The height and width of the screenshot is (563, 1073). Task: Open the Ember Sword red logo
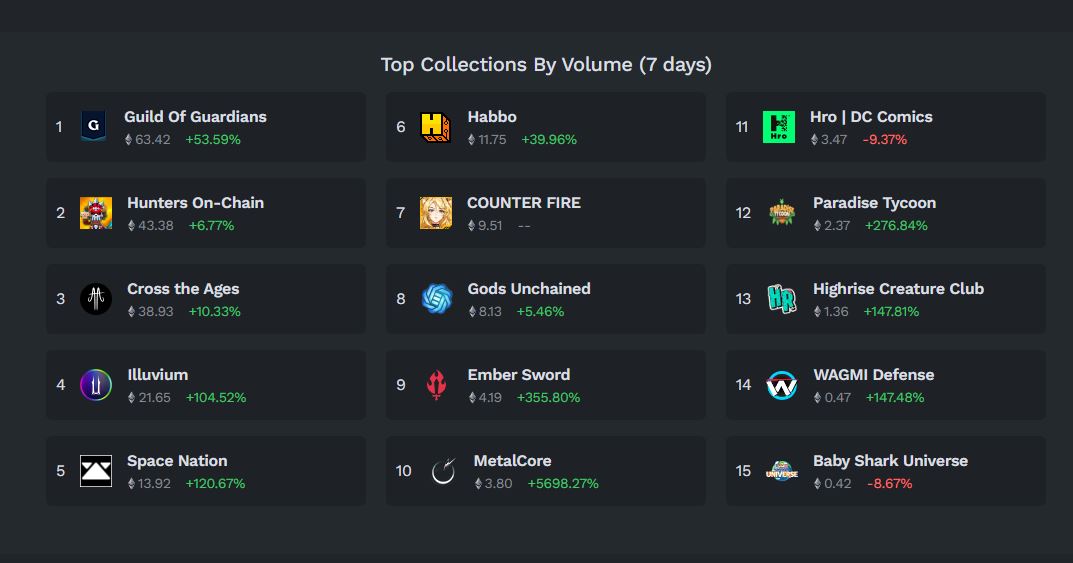[436, 384]
